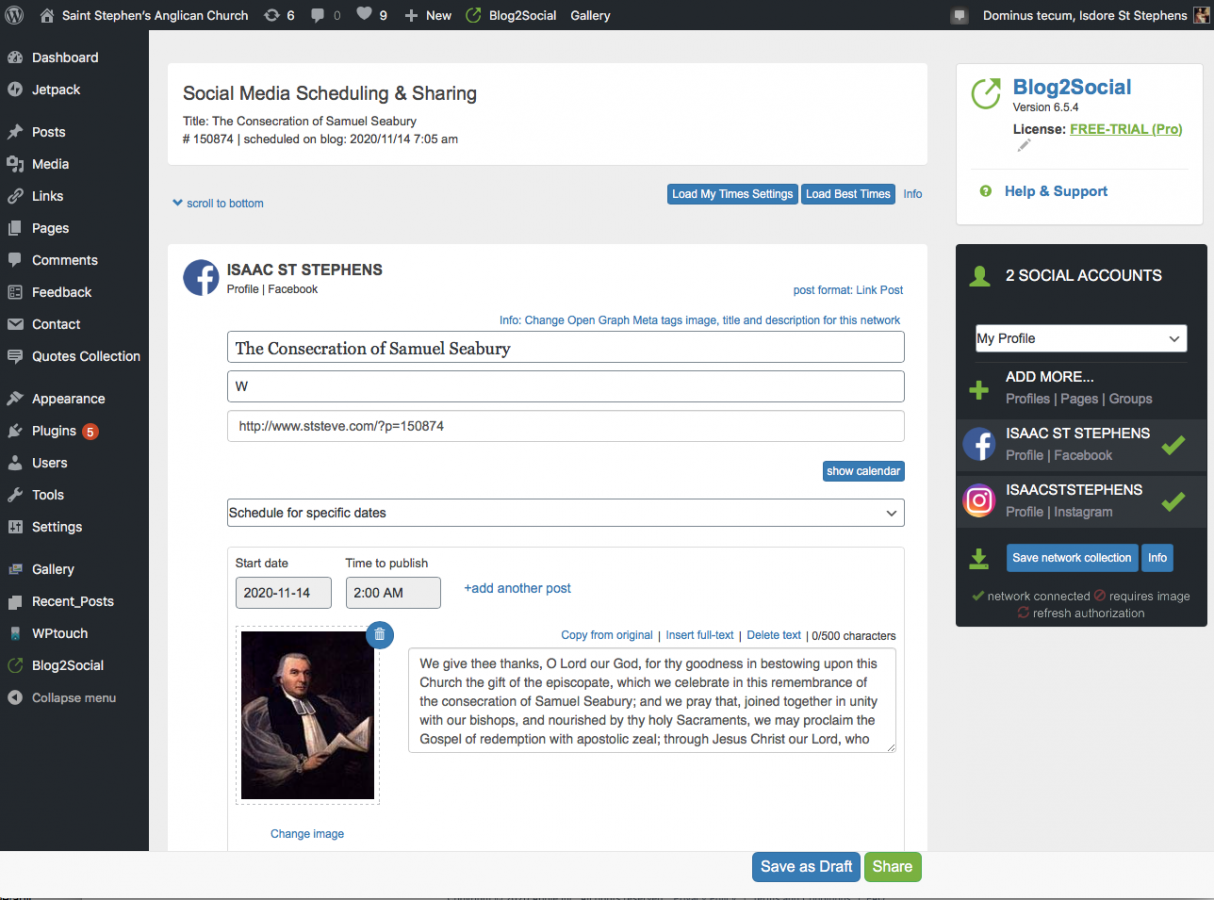1214x900 pixels.
Task: Click Save network collection button
Action: click(x=1071, y=558)
